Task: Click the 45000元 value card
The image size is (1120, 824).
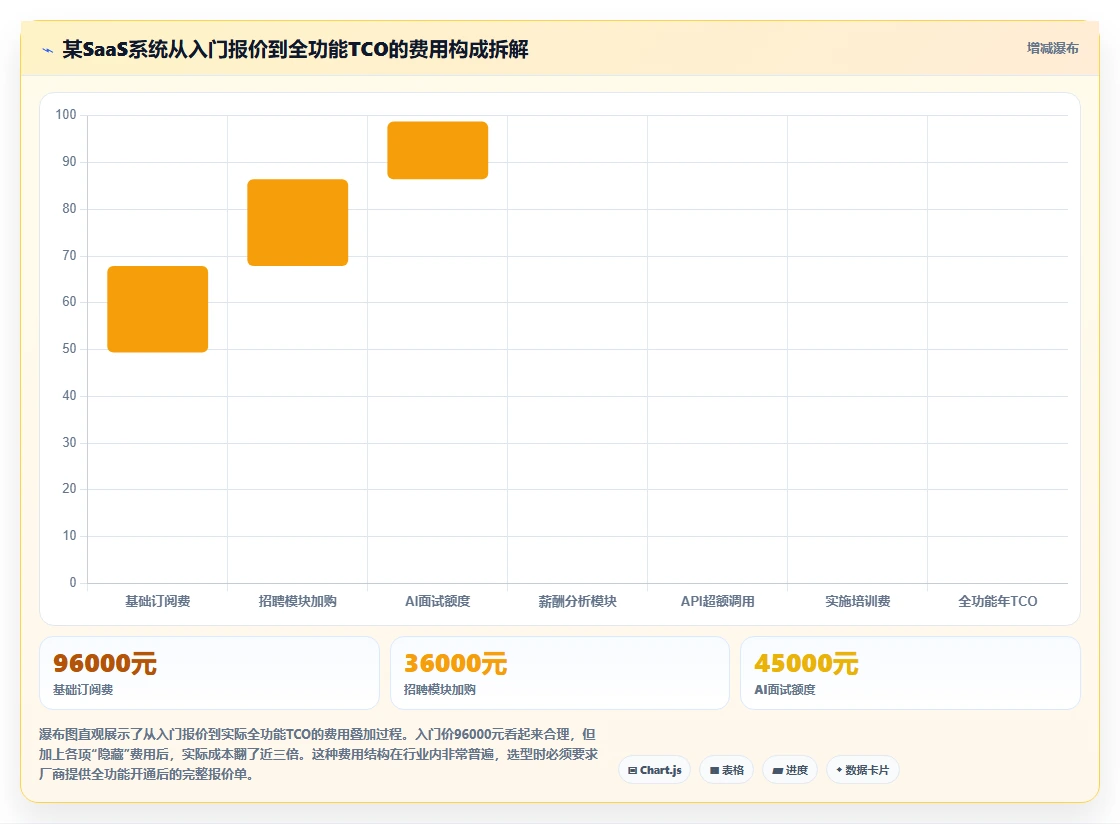Action: pyautogui.click(x=911, y=673)
